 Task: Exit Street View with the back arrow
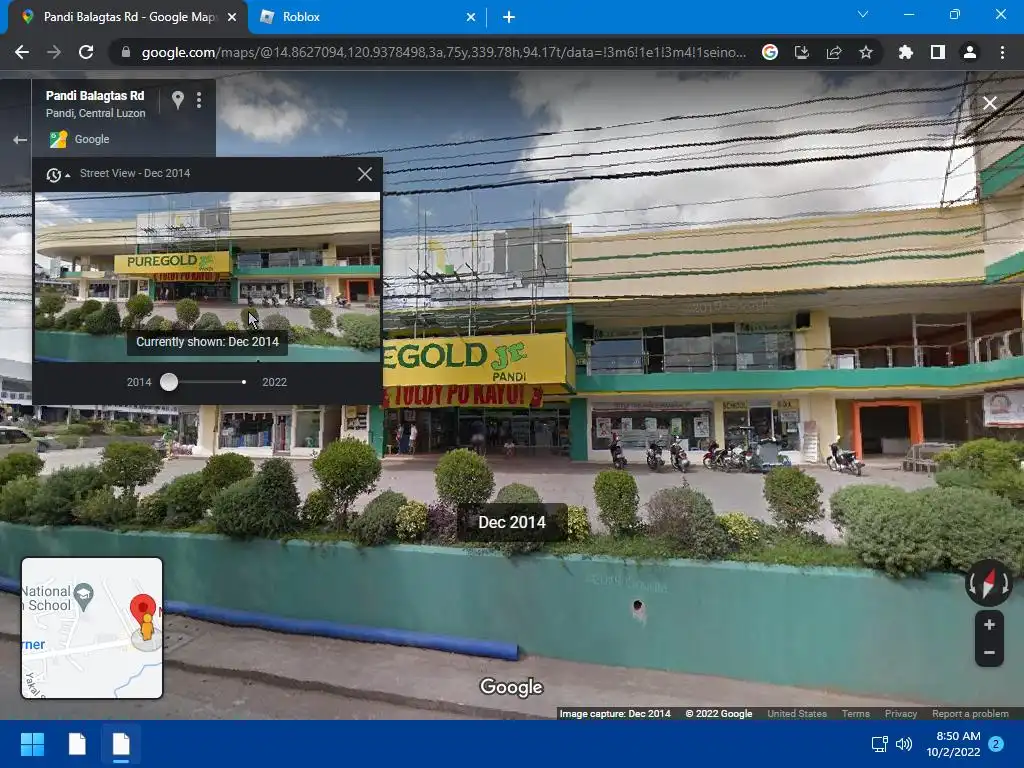[20, 140]
